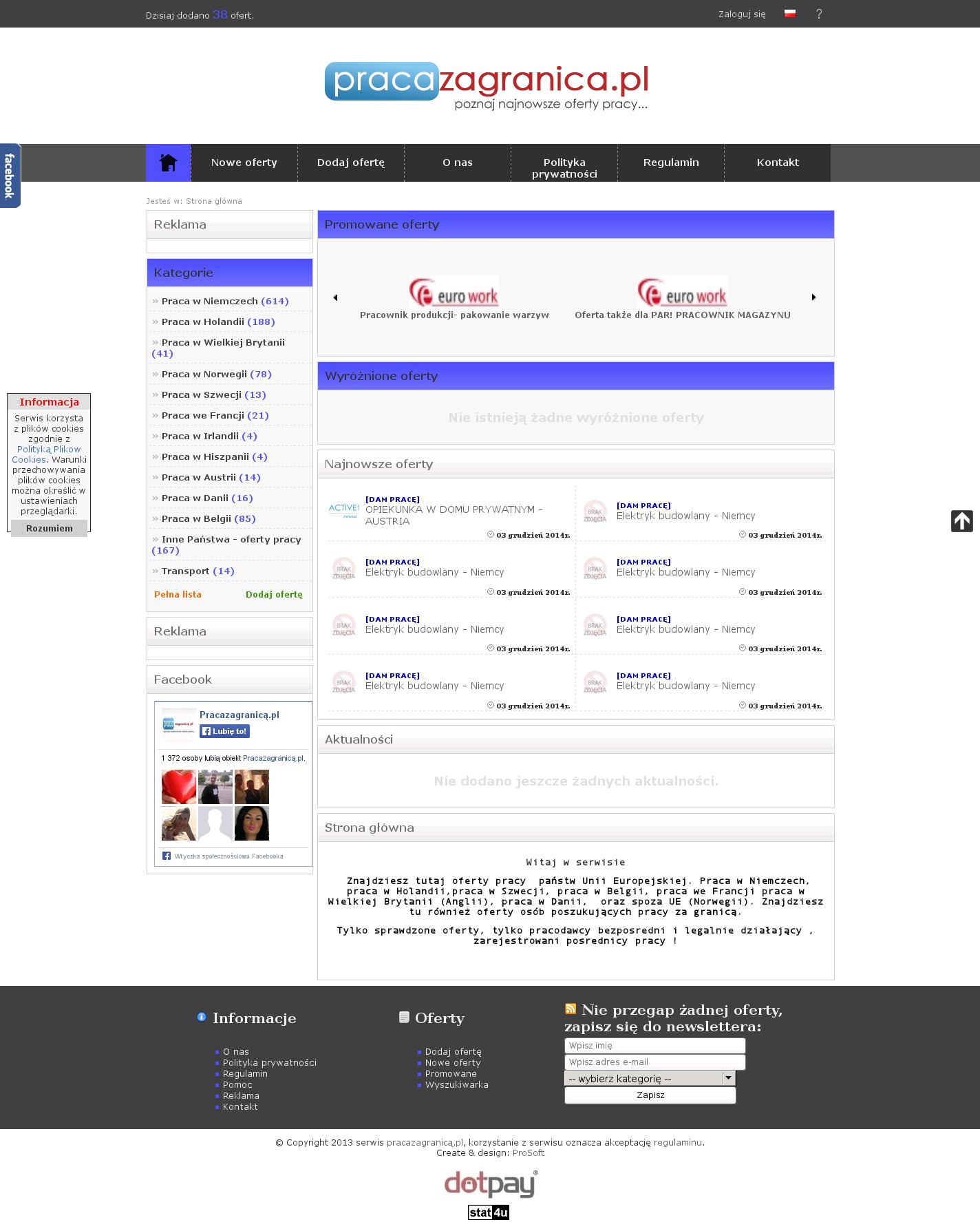The height and width of the screenshot is (1222, 980).
Task: Click the Wpisz adres e-mail field
Action: tap(654, 1062)
